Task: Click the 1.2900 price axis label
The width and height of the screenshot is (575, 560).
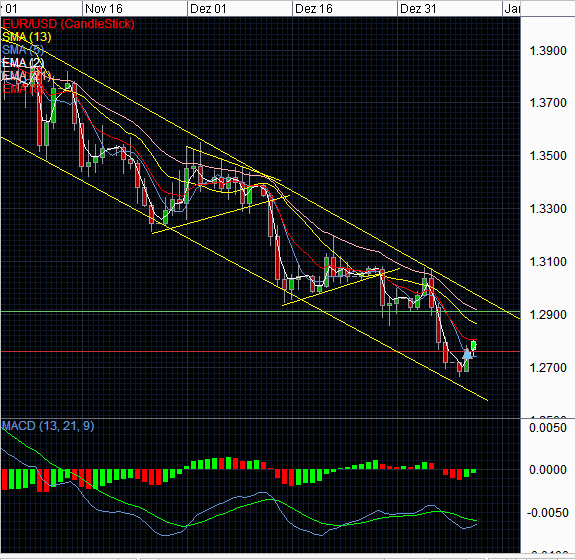Action: click(548, 315)
